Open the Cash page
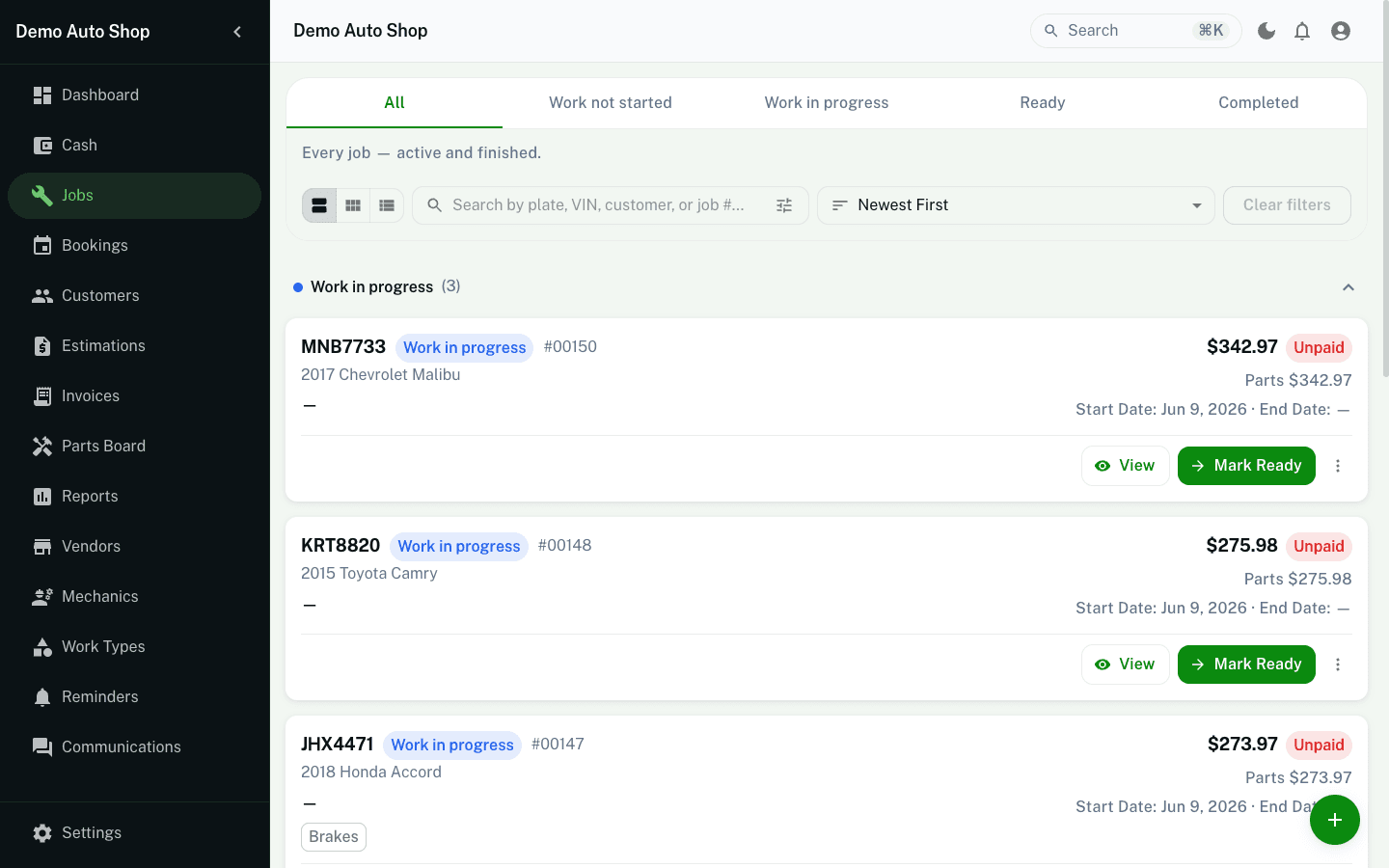The width and height of the screenshot is (1389, 868). click(x=134, y=145)
